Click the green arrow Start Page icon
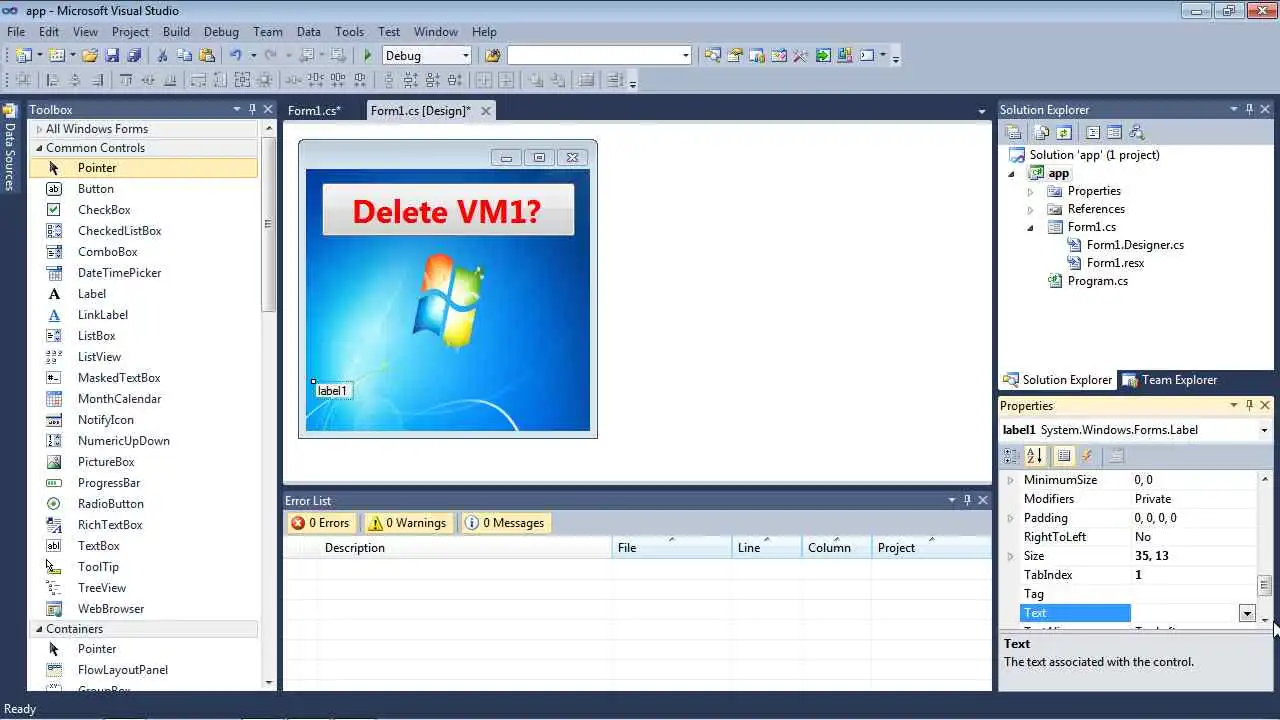 [823, 56]
